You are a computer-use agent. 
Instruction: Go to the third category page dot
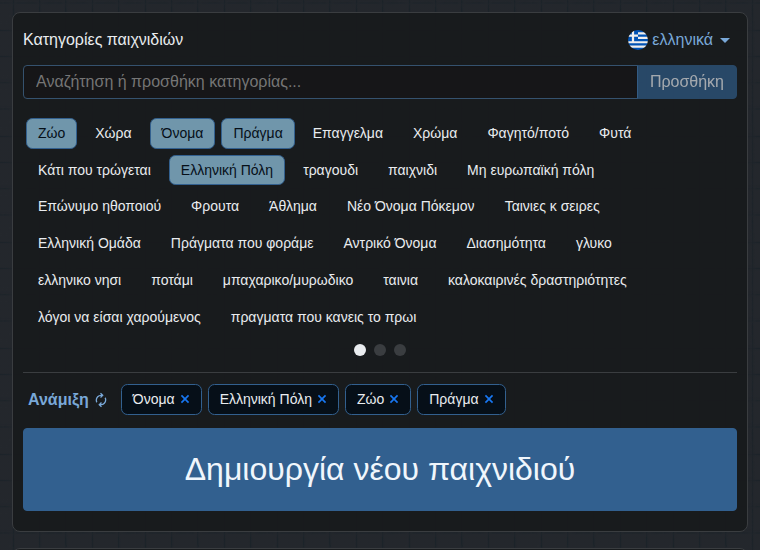400,350
